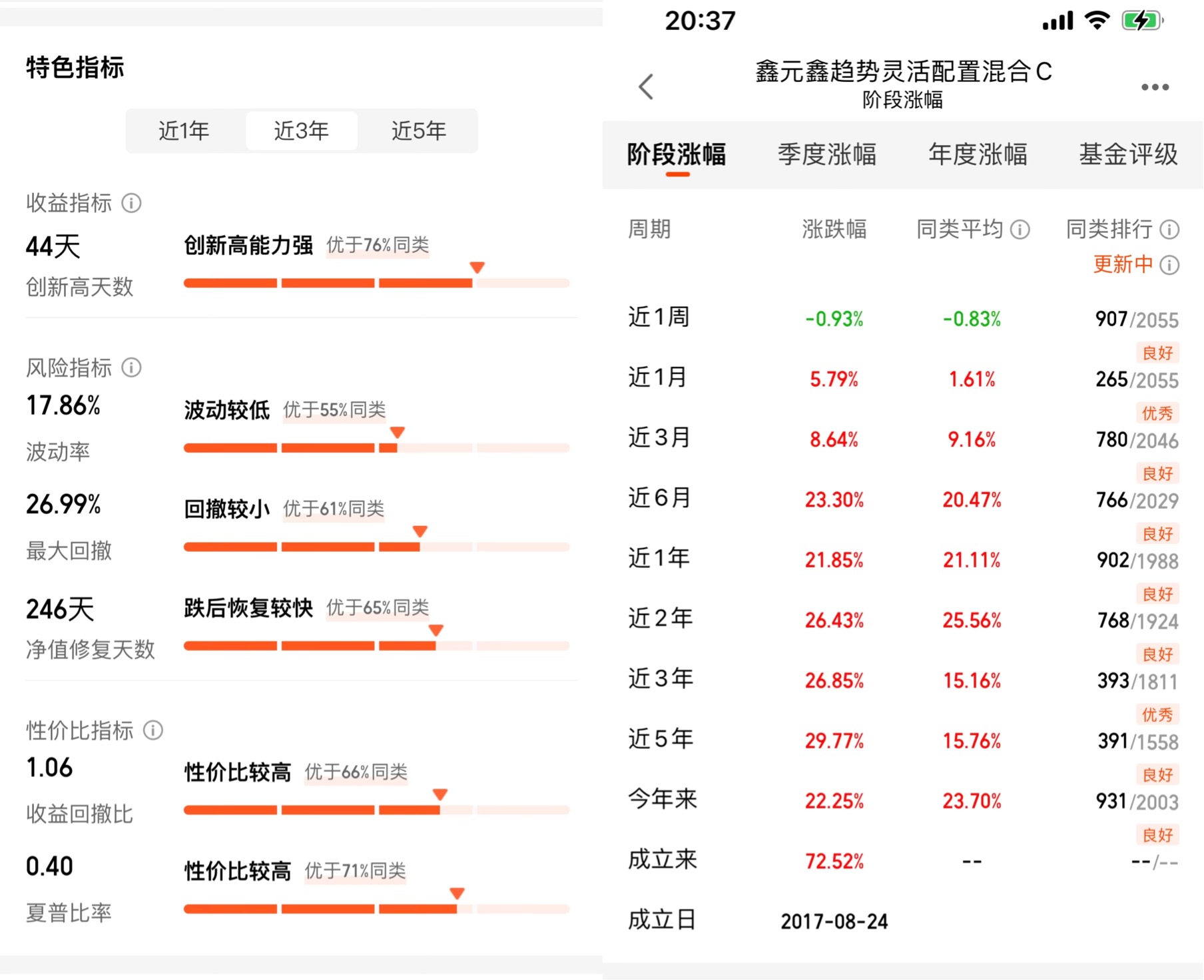Tap the battery charging status icon

(1143, 21)
